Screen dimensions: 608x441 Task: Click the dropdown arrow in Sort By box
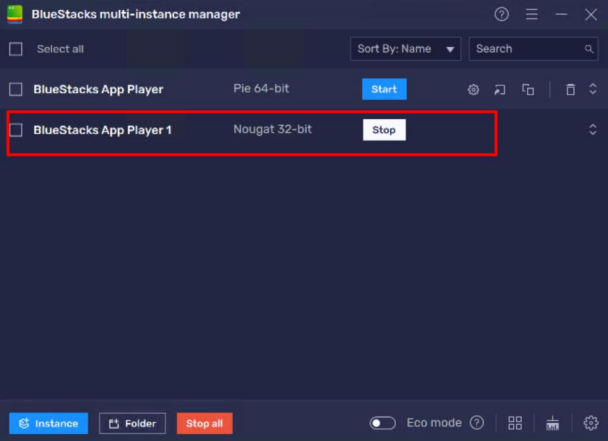coord(450,50)
